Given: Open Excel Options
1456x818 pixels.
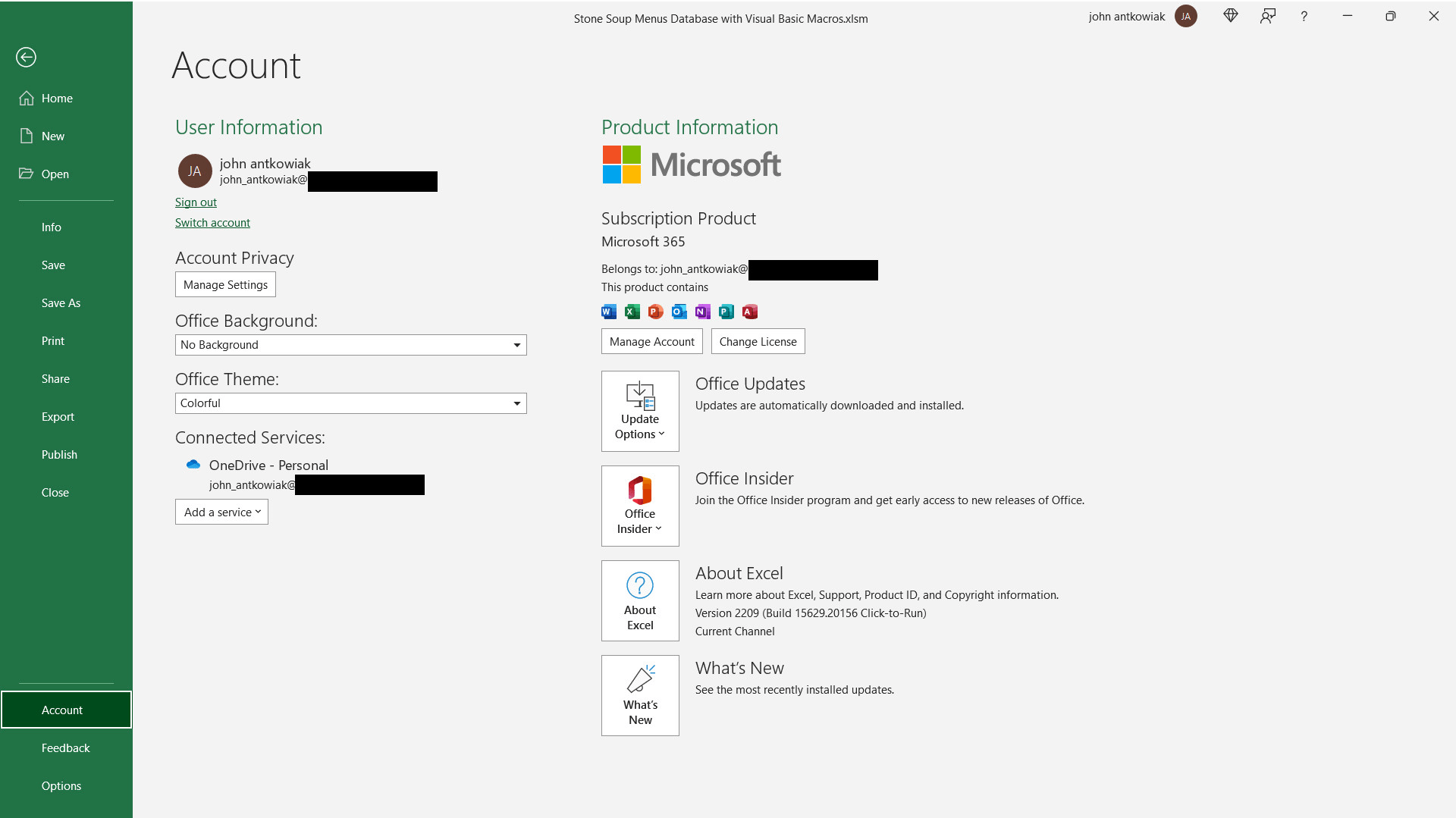Looking at the screenshot, I should [66, 786].
